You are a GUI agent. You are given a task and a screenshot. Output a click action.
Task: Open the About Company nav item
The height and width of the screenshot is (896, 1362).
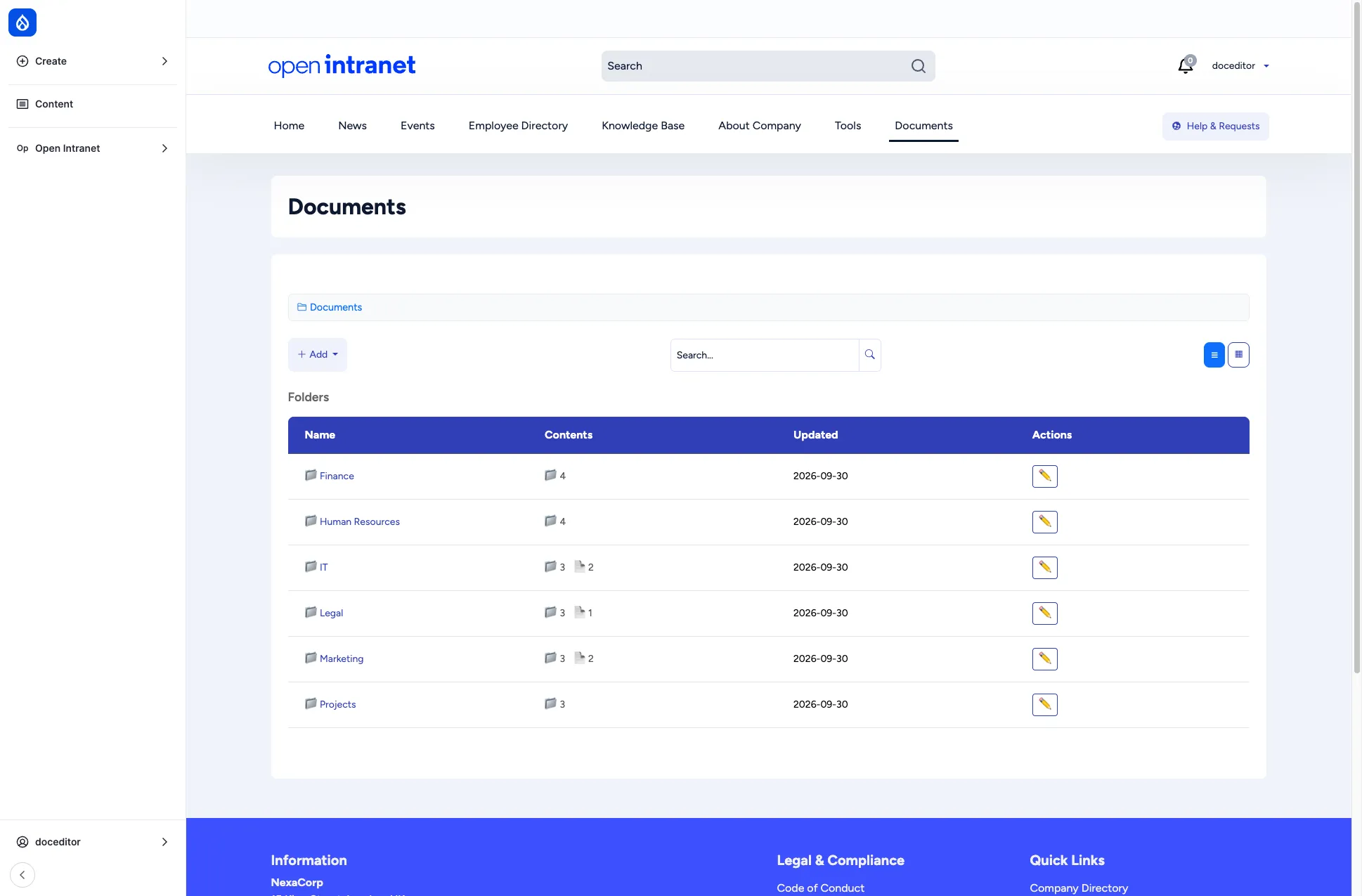(760, 126)
